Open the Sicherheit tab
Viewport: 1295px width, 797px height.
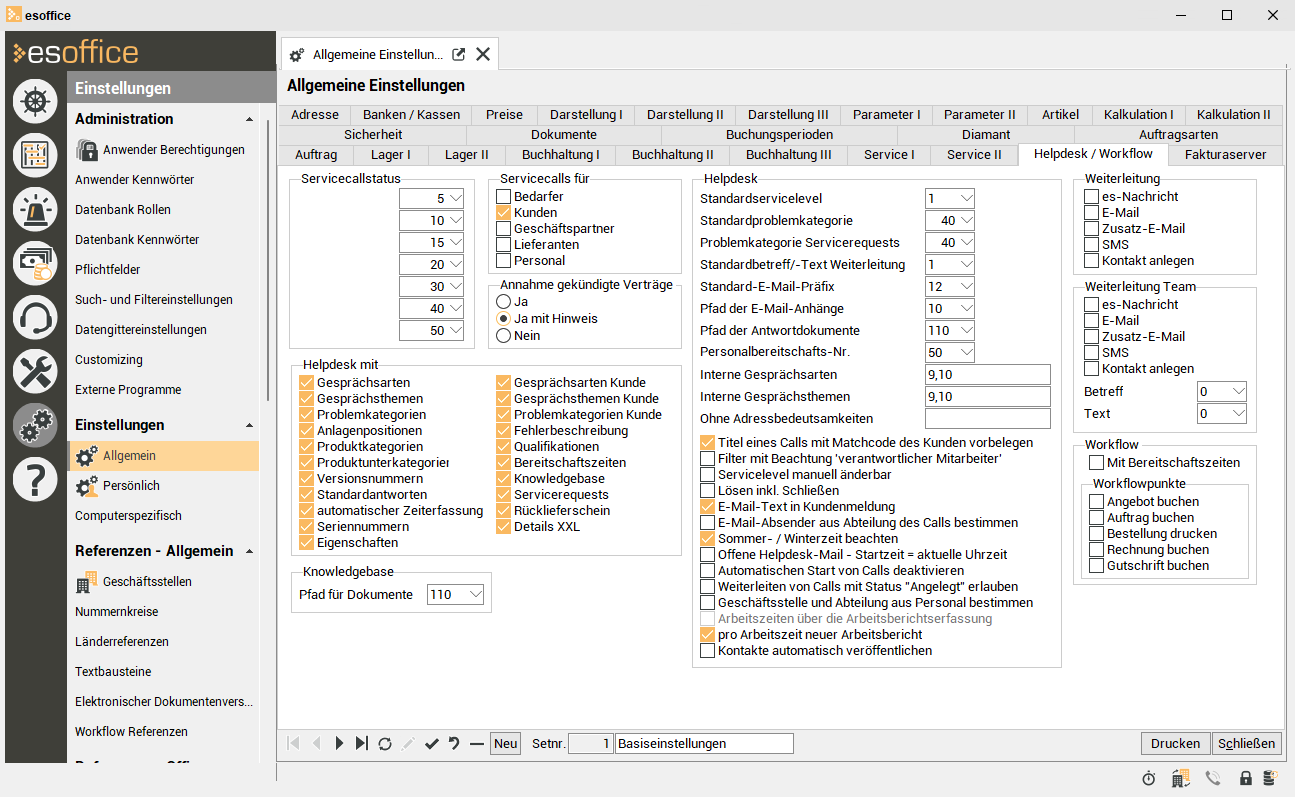pyautogui.click(x=373, y=135)
